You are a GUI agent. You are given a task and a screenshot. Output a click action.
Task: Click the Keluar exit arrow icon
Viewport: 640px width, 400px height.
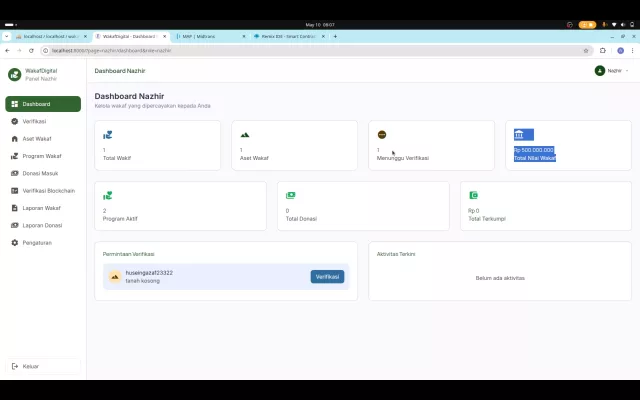click(15, 366)
